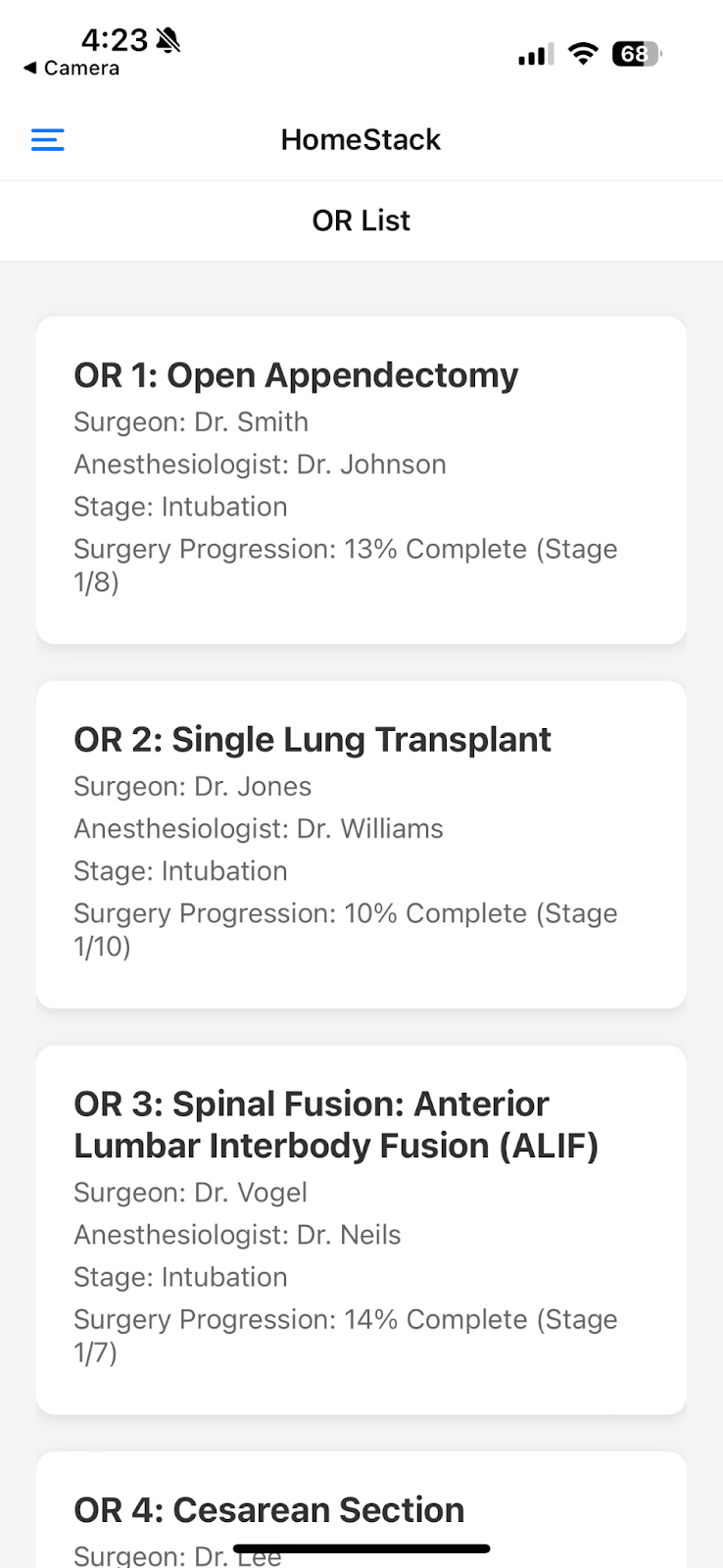This screenshot has width=723, height=1568.
Task: Tap the status bar clock
Action: tap(114, 40)
